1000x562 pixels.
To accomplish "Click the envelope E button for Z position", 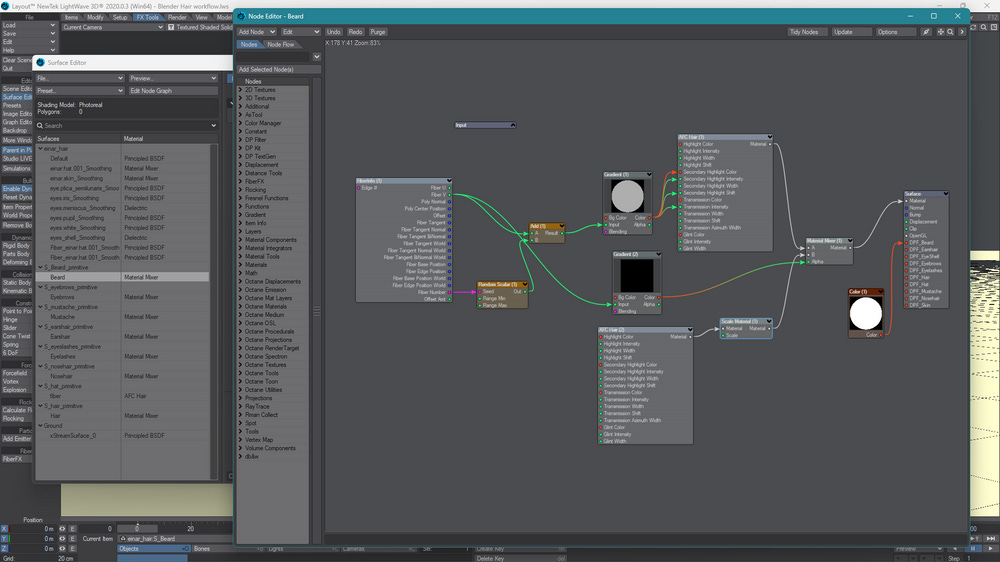I will point(72,549).
